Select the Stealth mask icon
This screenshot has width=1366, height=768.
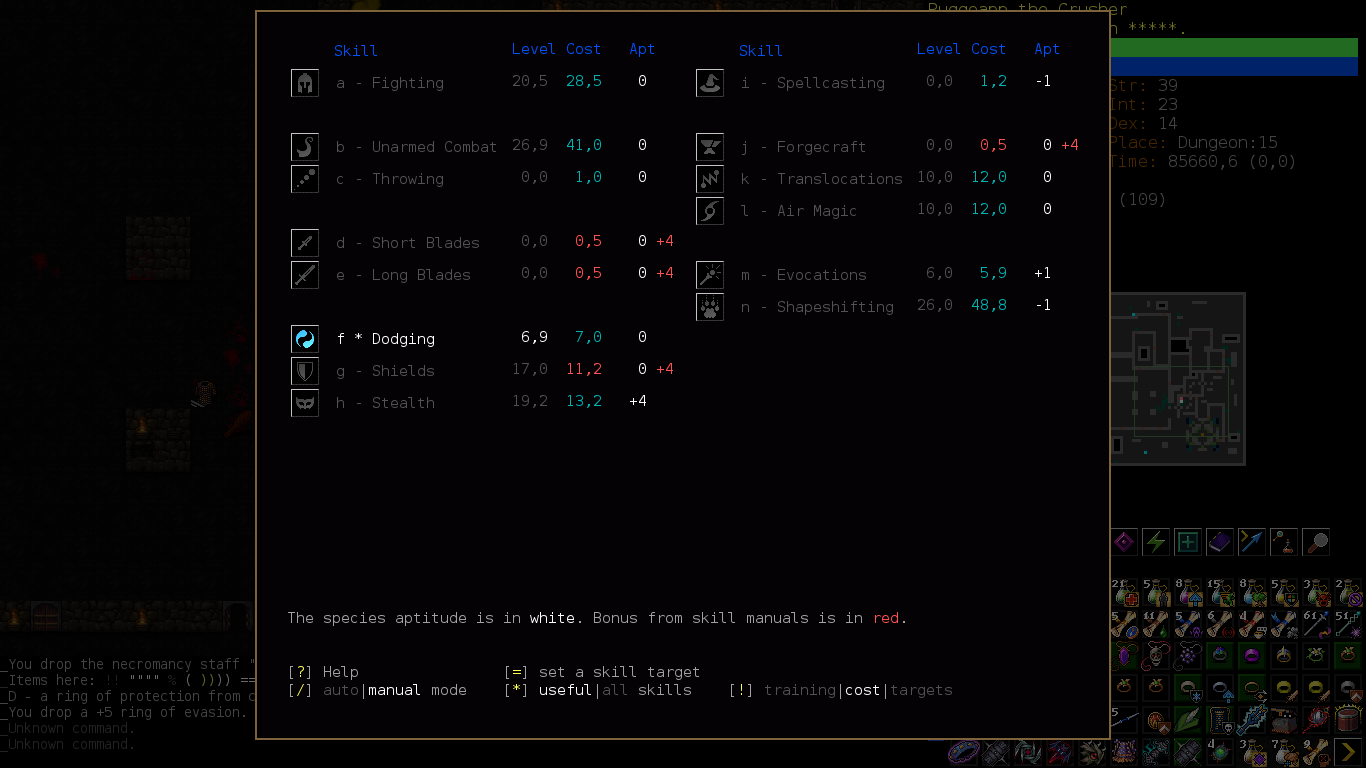tap(305, 403)
